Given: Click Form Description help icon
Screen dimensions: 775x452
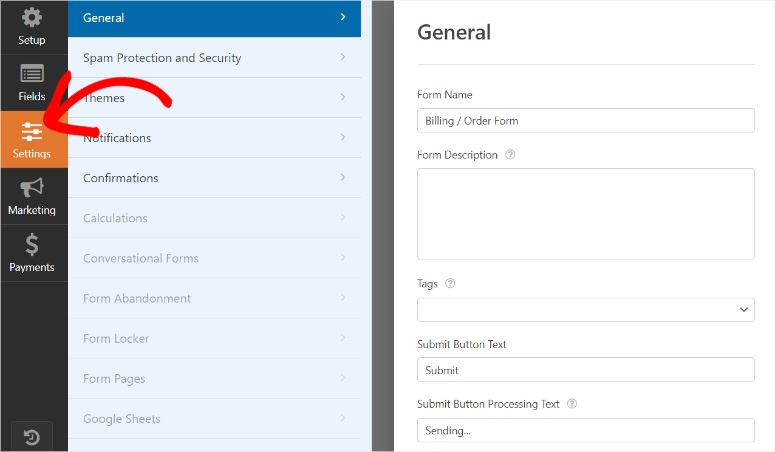Looking at the screenshot, I should (x=510, y=155).
